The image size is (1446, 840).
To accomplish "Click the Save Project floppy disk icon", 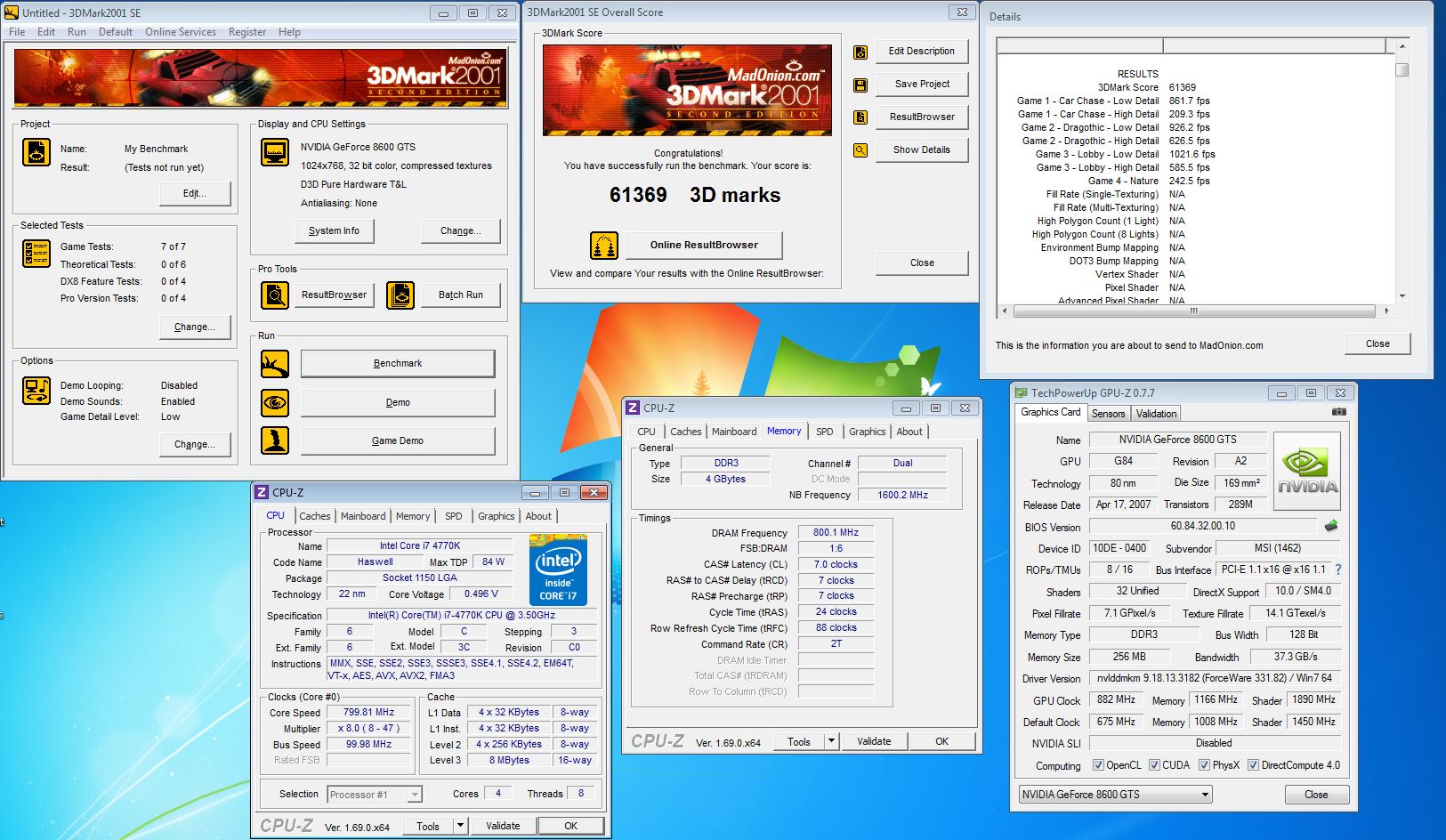I will point(860,85).
